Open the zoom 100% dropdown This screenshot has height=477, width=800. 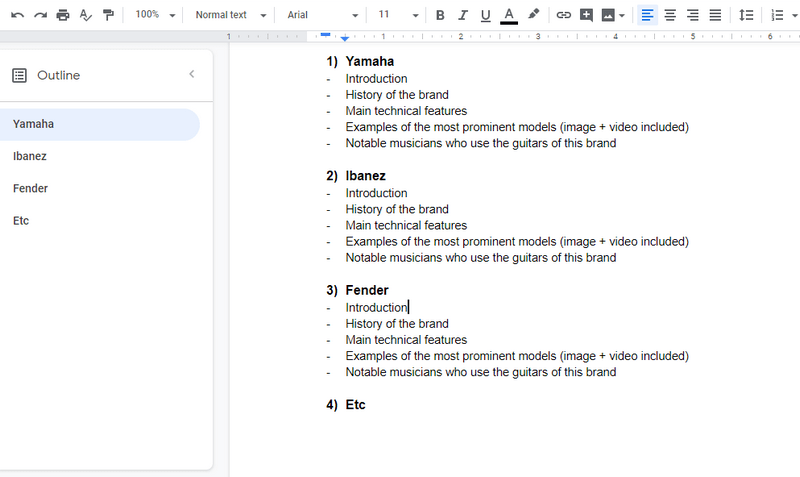coord(155,15)
